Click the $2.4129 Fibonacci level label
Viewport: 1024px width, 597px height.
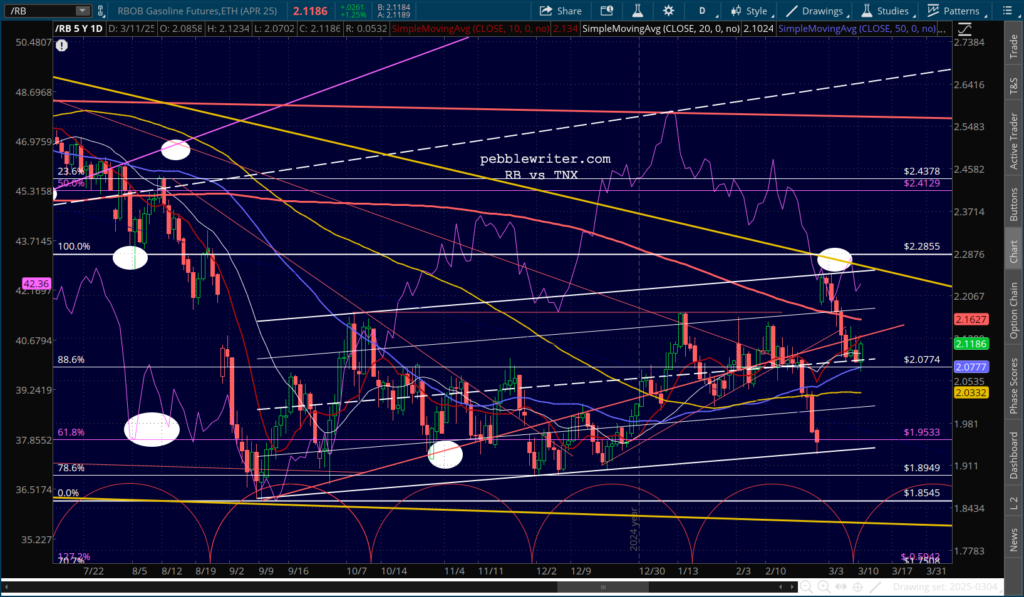pos(921,183)
